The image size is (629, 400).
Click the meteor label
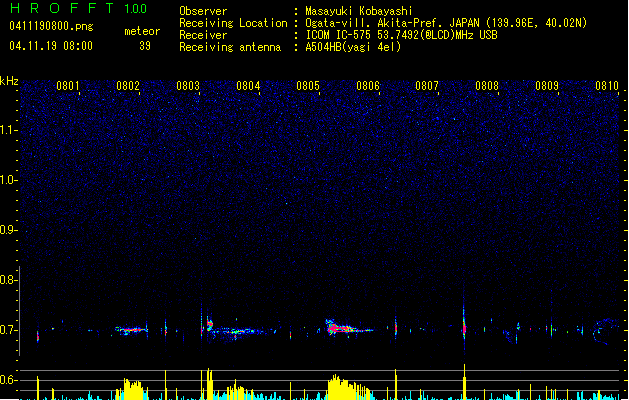[142, 31]
